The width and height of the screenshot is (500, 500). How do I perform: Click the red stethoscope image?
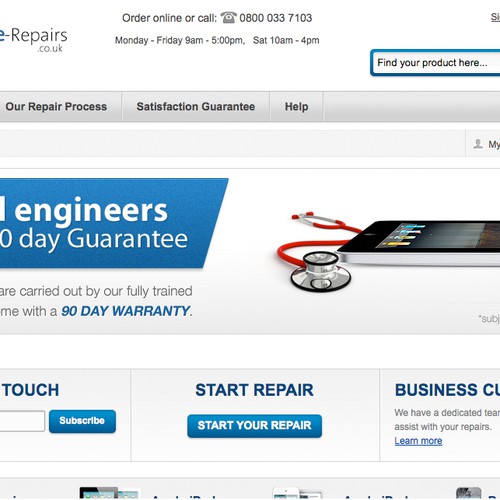(x=313, y=250)
